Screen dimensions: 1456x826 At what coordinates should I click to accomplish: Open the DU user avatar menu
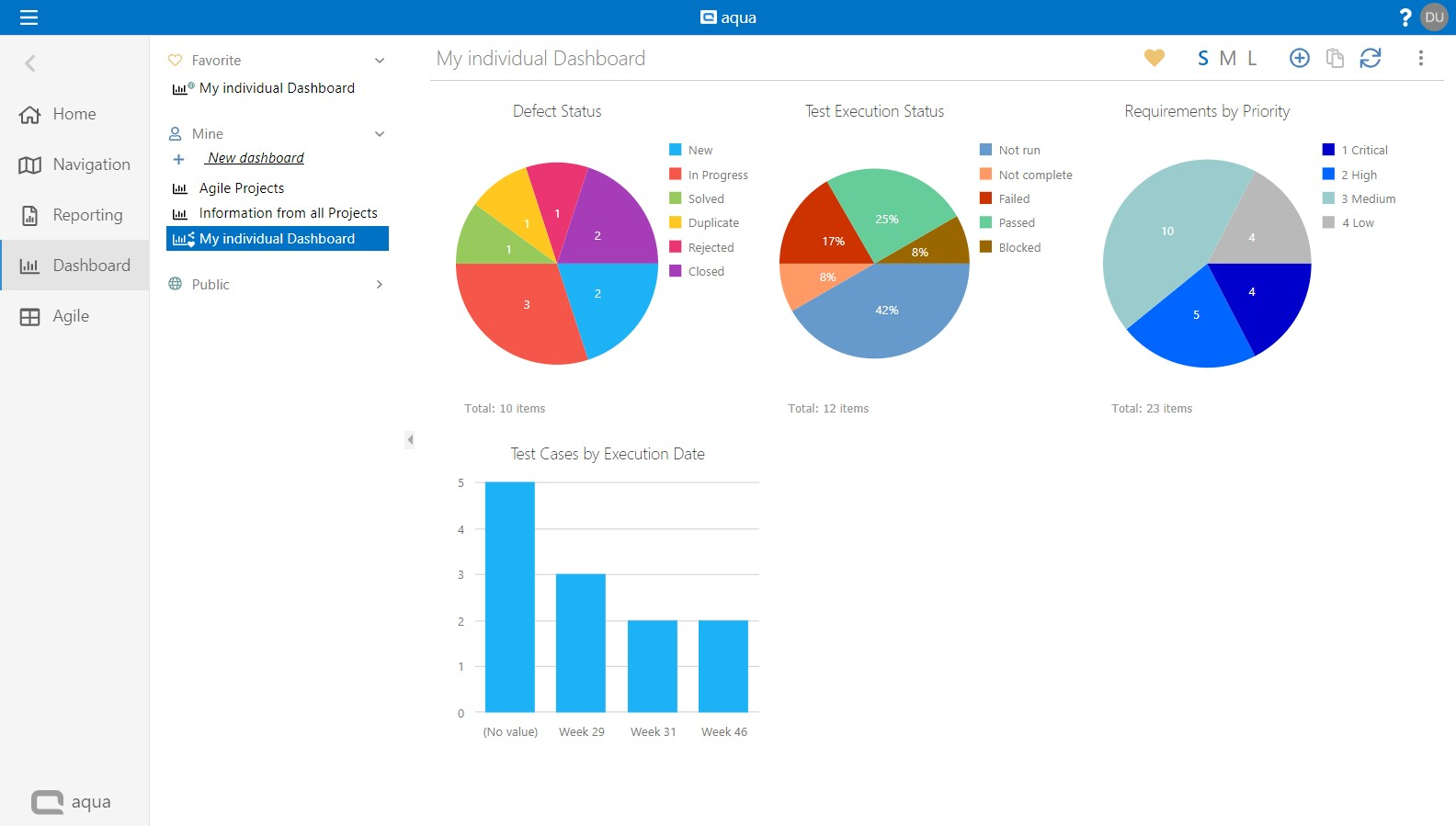1434,17
